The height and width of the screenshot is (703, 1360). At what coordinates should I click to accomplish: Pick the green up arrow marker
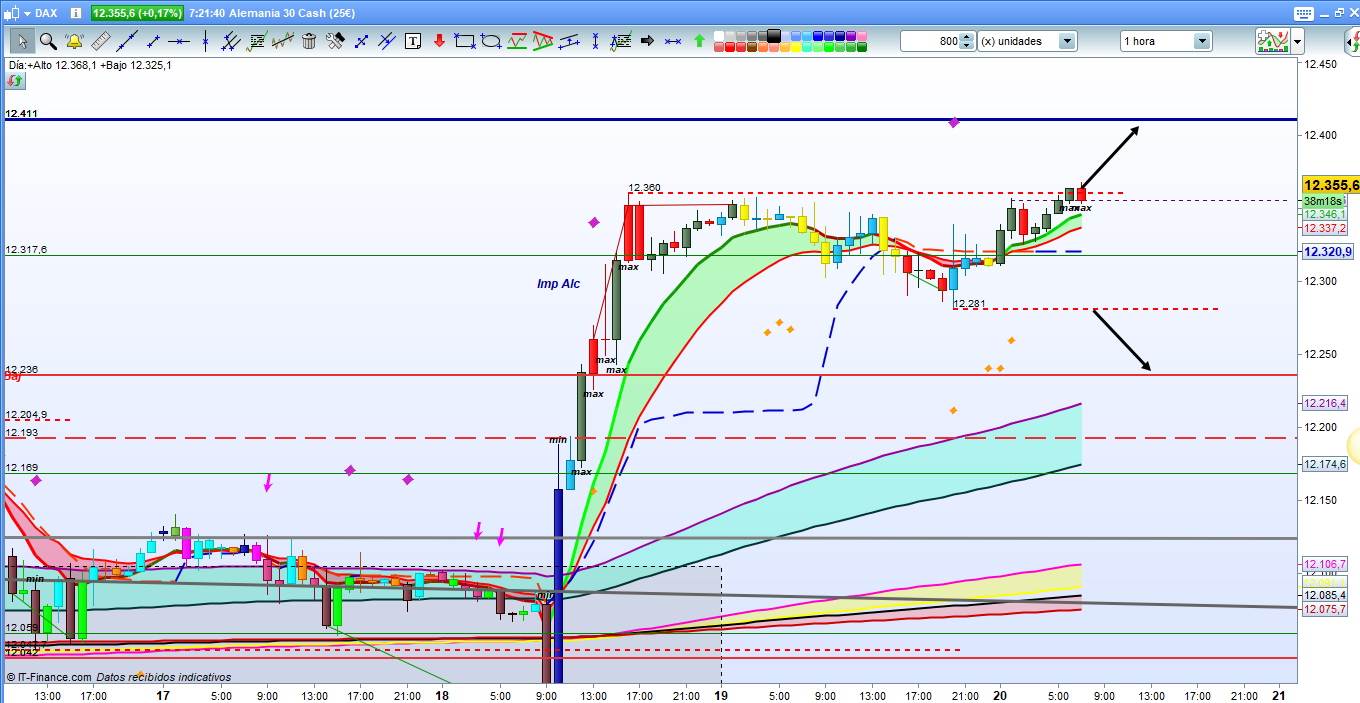(699, 41)
